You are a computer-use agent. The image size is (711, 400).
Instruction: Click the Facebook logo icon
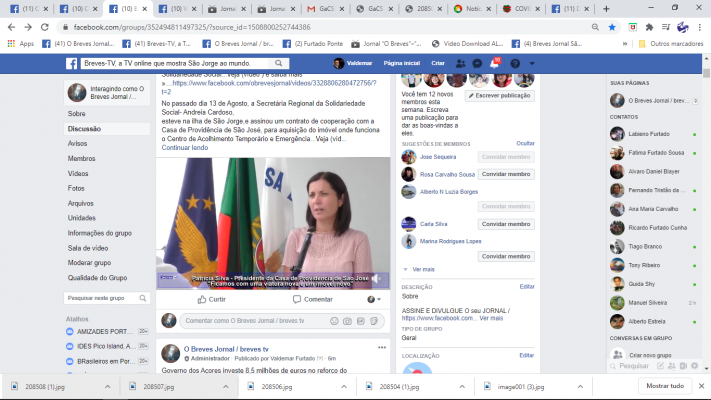pos(73,63)
